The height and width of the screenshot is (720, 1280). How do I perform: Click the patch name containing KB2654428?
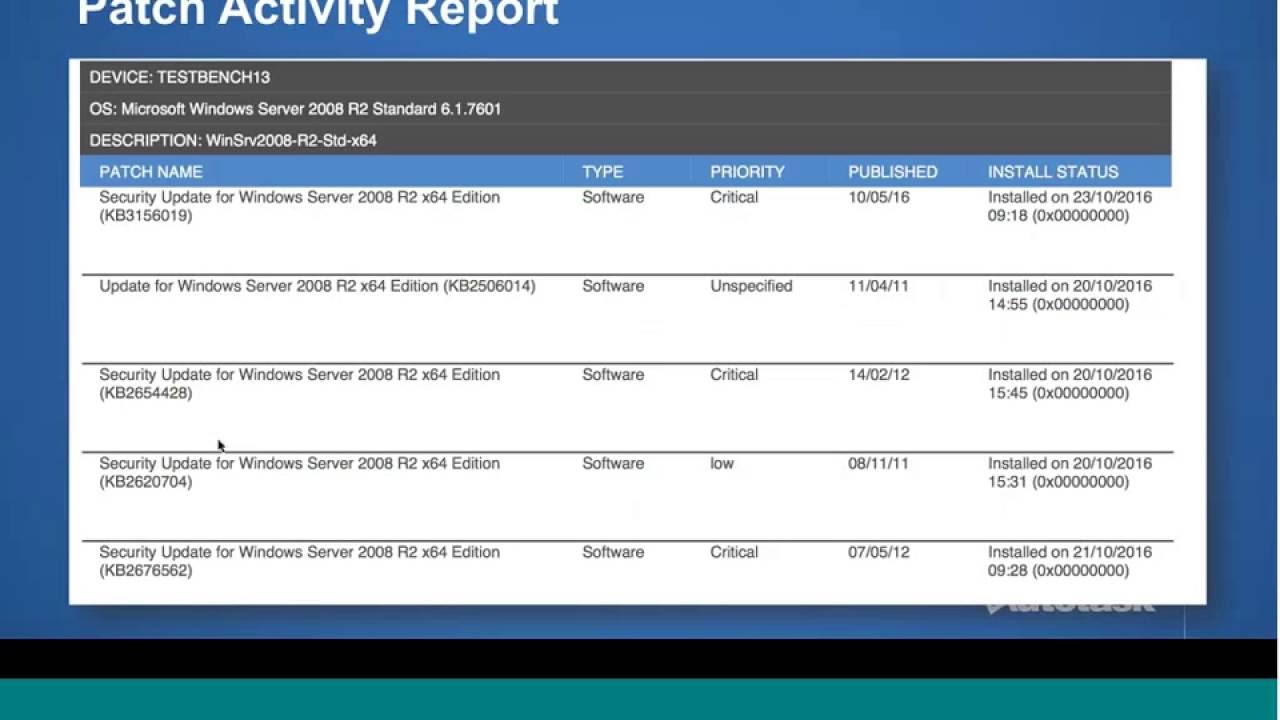(x=299, y=383)
